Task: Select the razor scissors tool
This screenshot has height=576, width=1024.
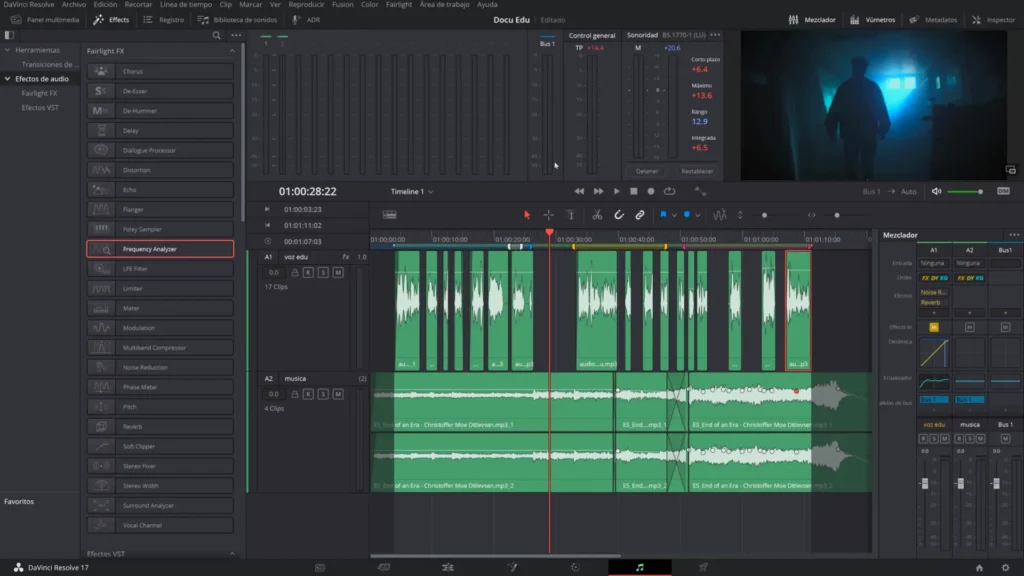Action: (x=597, y=215)
